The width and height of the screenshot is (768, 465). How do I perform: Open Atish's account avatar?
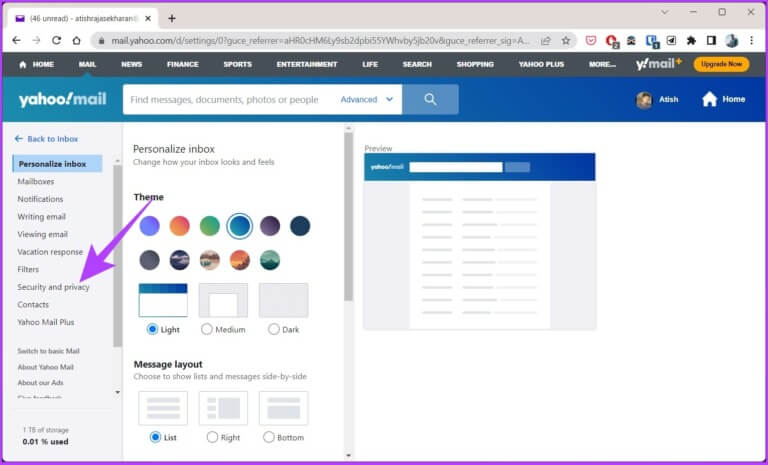[x=644, y=99]
